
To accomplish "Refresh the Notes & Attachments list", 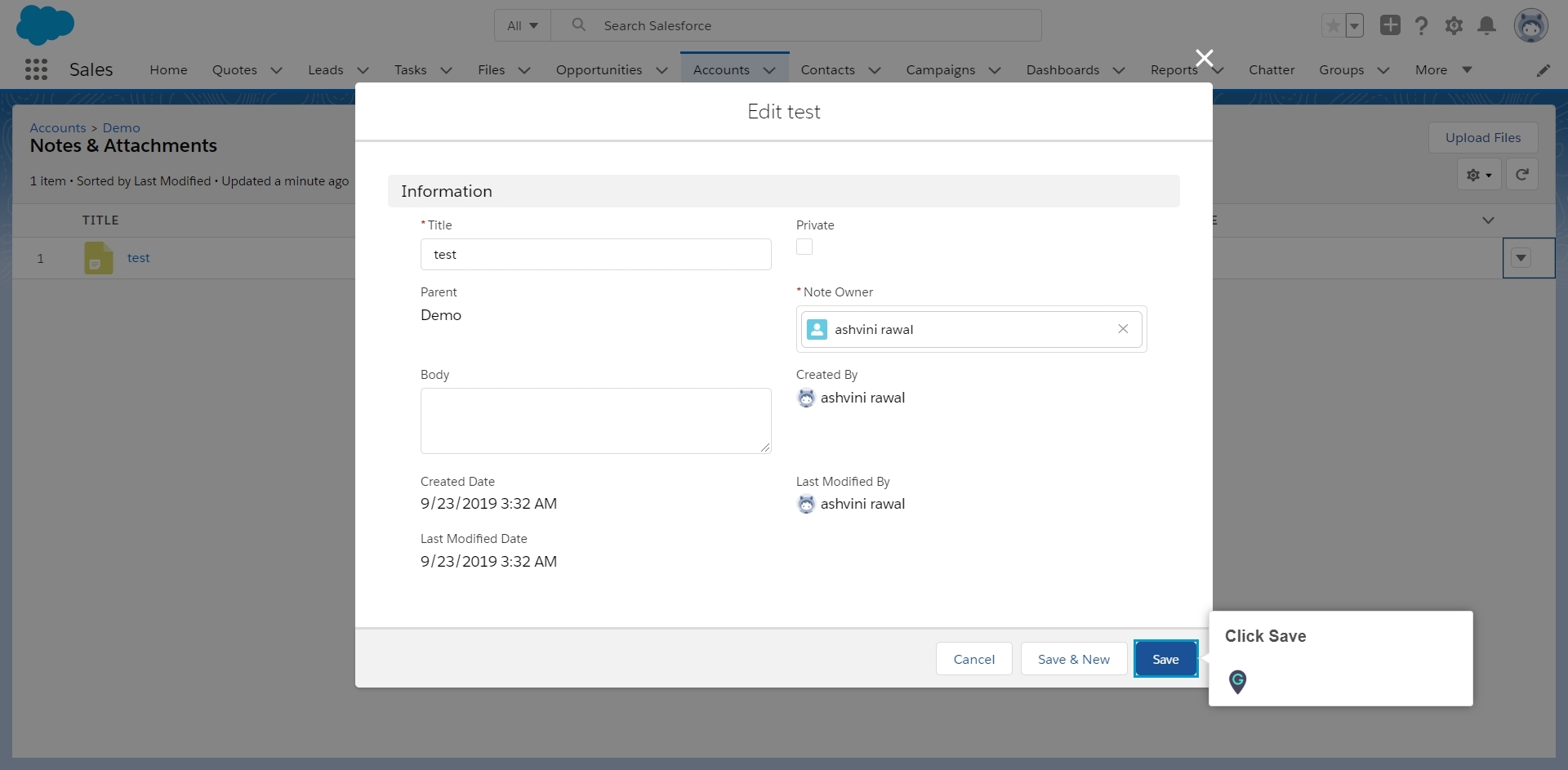I will pyautogui.click(x=1522, y=174).
